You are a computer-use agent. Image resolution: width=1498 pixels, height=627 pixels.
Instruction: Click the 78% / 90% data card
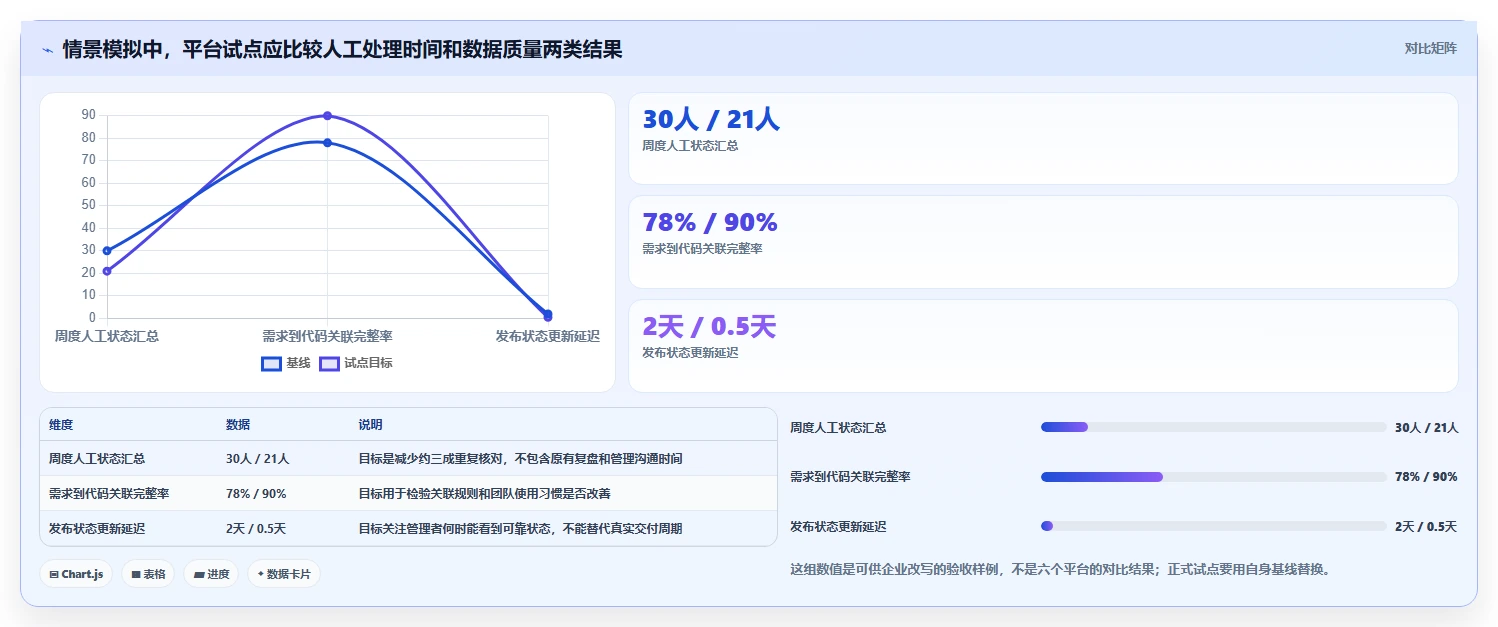tap(1043, 242)
